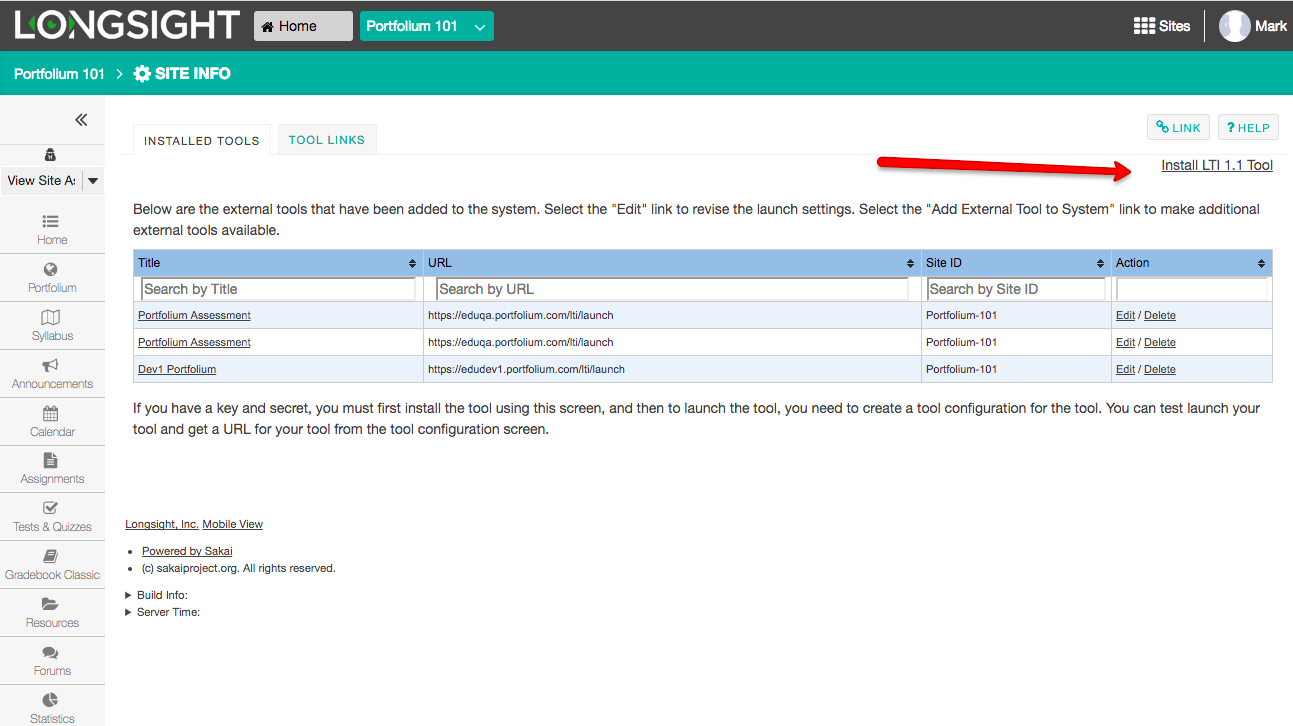Focus the Search by Site ID field
Screen dimensions: 1293x726
(1016, 289)
